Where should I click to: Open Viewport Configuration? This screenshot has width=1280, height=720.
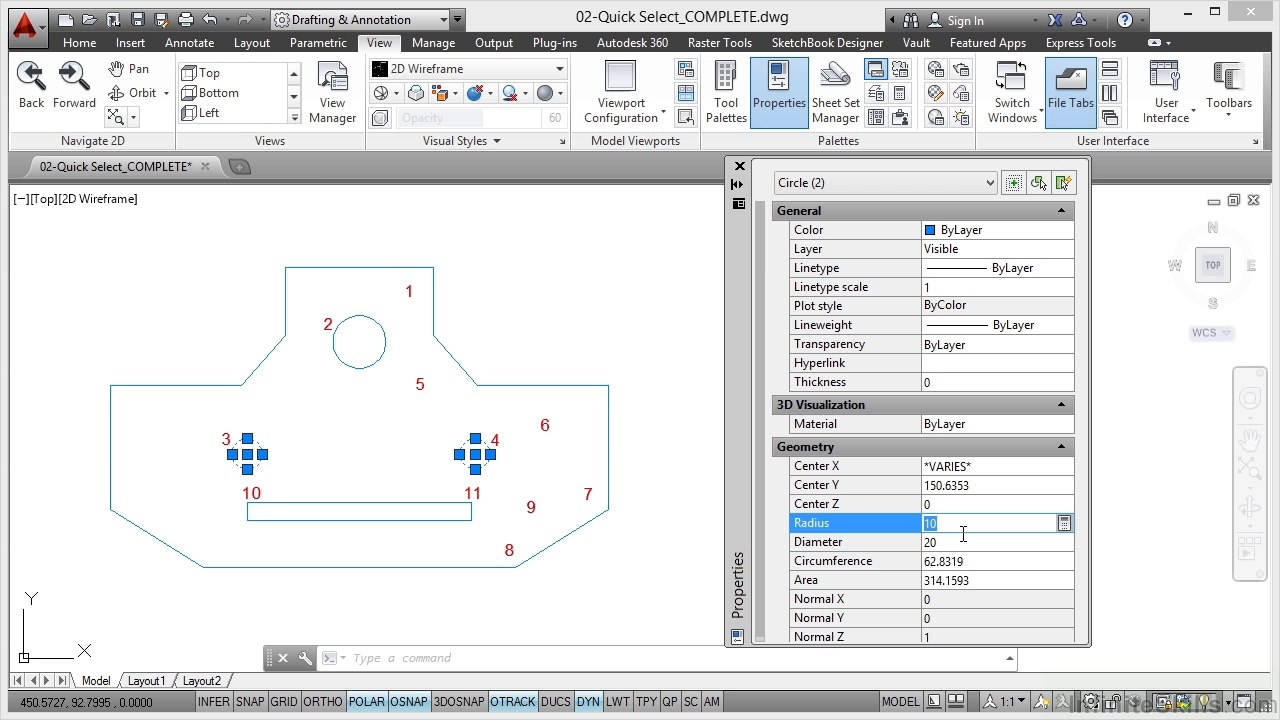[x=621, y=92]
